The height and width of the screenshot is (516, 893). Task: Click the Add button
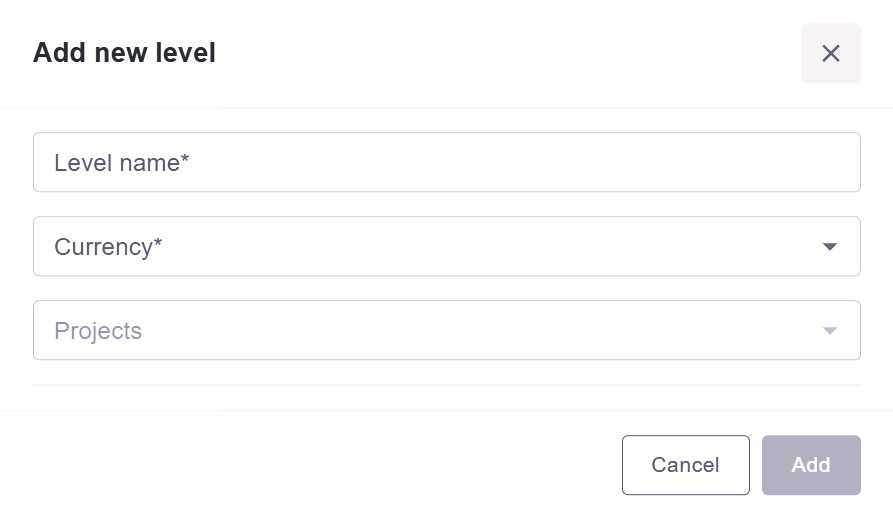[x=811, y=465]
